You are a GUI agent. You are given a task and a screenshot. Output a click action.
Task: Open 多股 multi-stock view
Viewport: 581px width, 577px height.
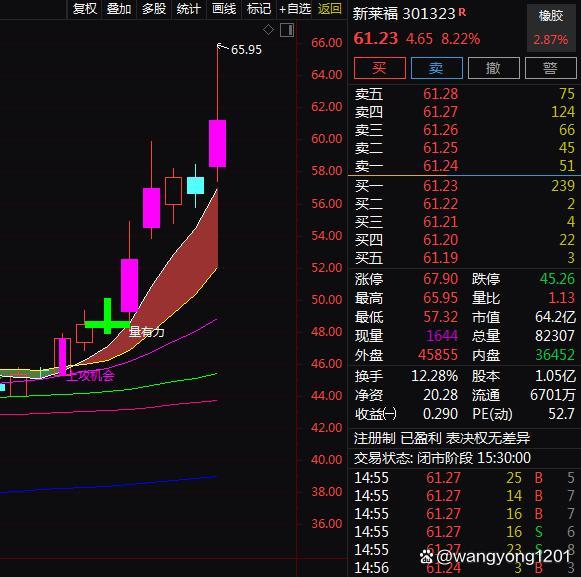[x=154, y=9]
